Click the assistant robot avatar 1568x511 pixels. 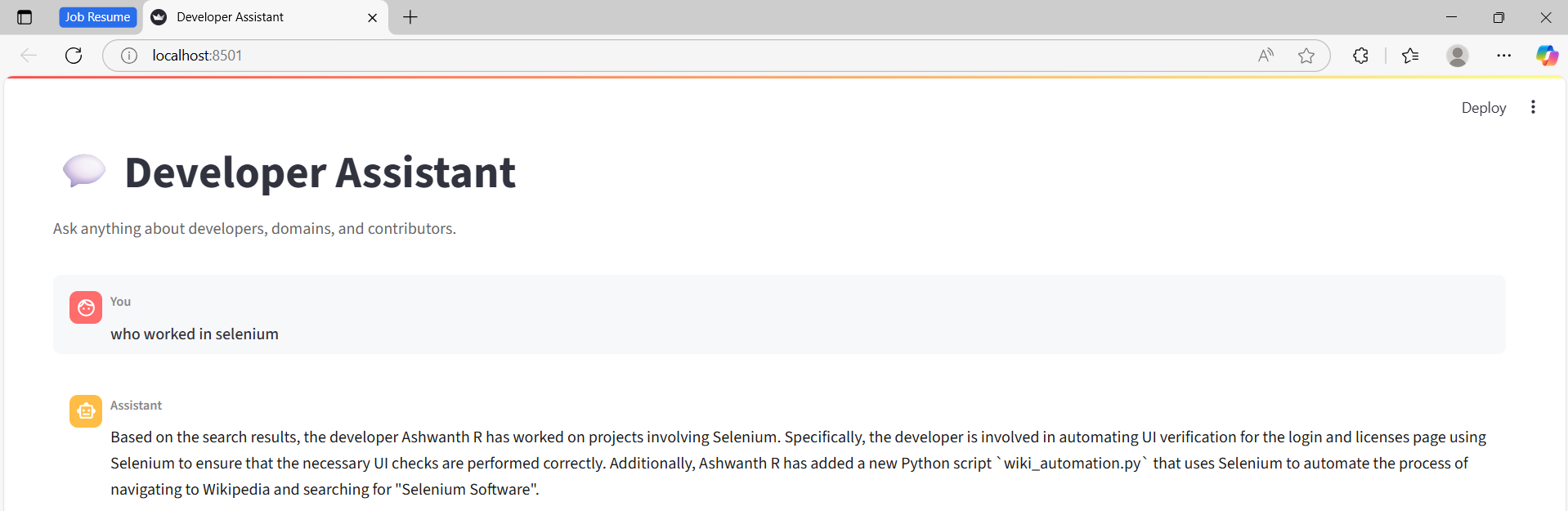(86, 411)
